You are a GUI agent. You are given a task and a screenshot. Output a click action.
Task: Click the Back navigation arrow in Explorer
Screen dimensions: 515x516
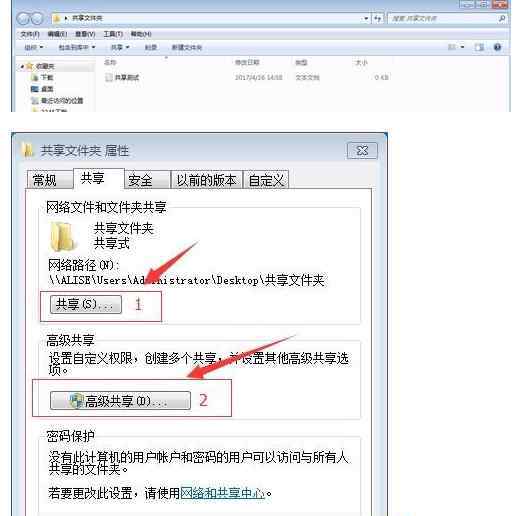pyautogui.click(x=24, y=19)
